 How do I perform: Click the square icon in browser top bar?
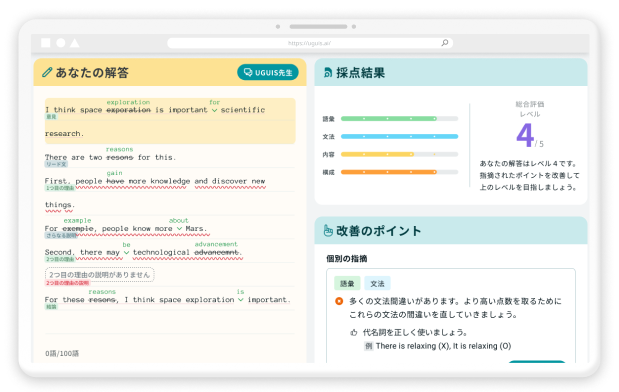46,43
